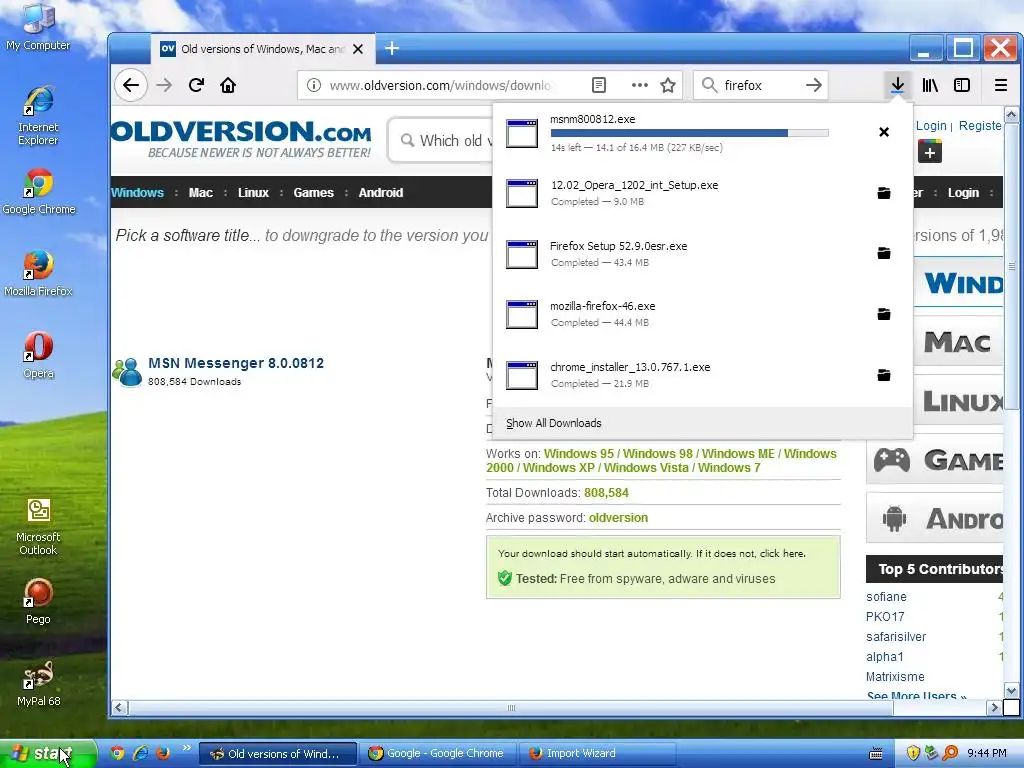Open containing folder for mozilla-firefox-46.exe
Viewport: 1024px width, 768px height.
884,314
